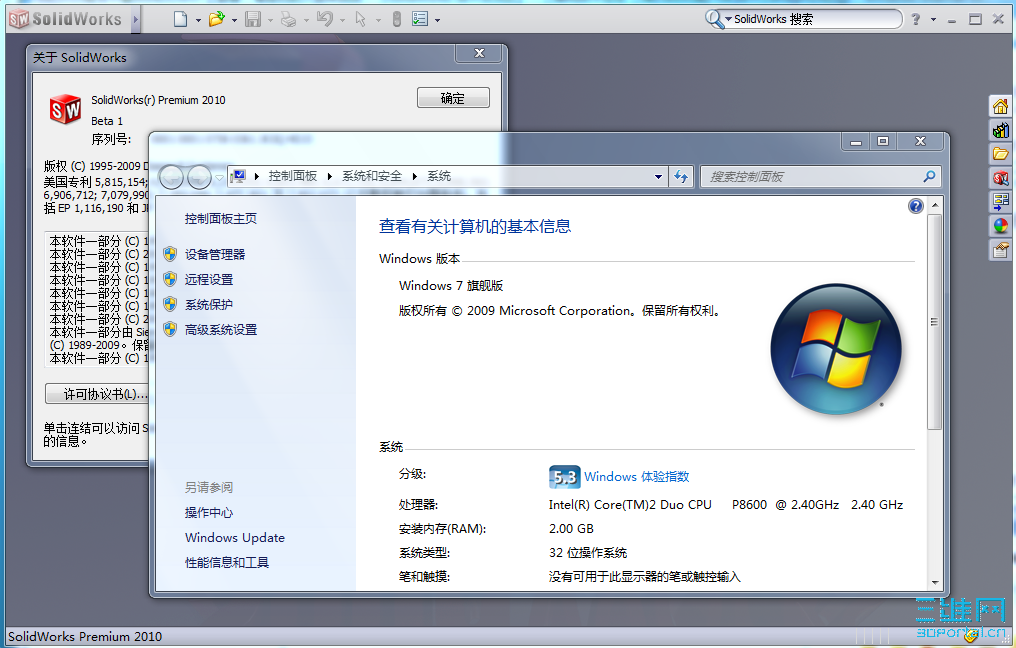
Task: Click the 确定 button in About SolidWorks
Action: 453,98
